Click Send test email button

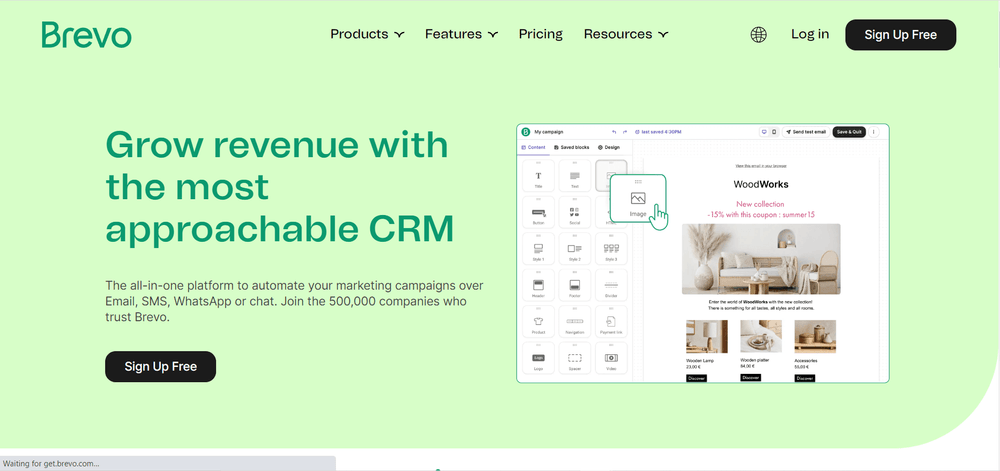click(x=806, y=132)
